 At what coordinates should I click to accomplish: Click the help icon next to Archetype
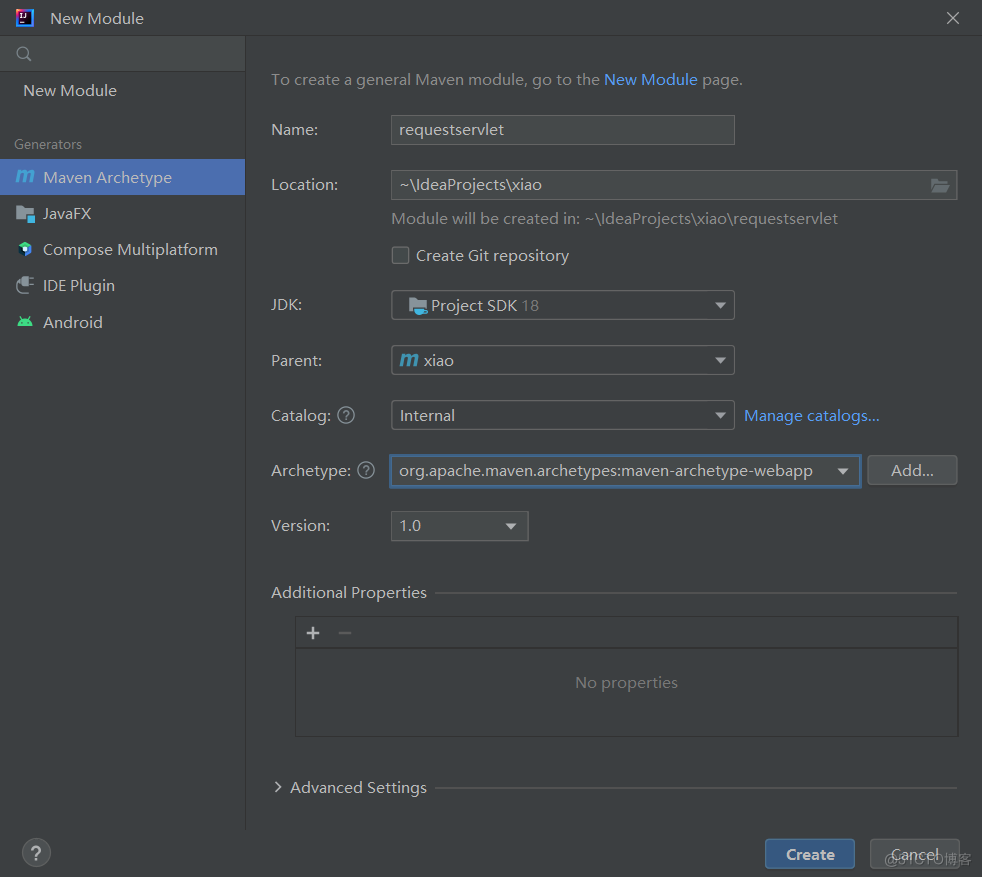click(366, 470)
